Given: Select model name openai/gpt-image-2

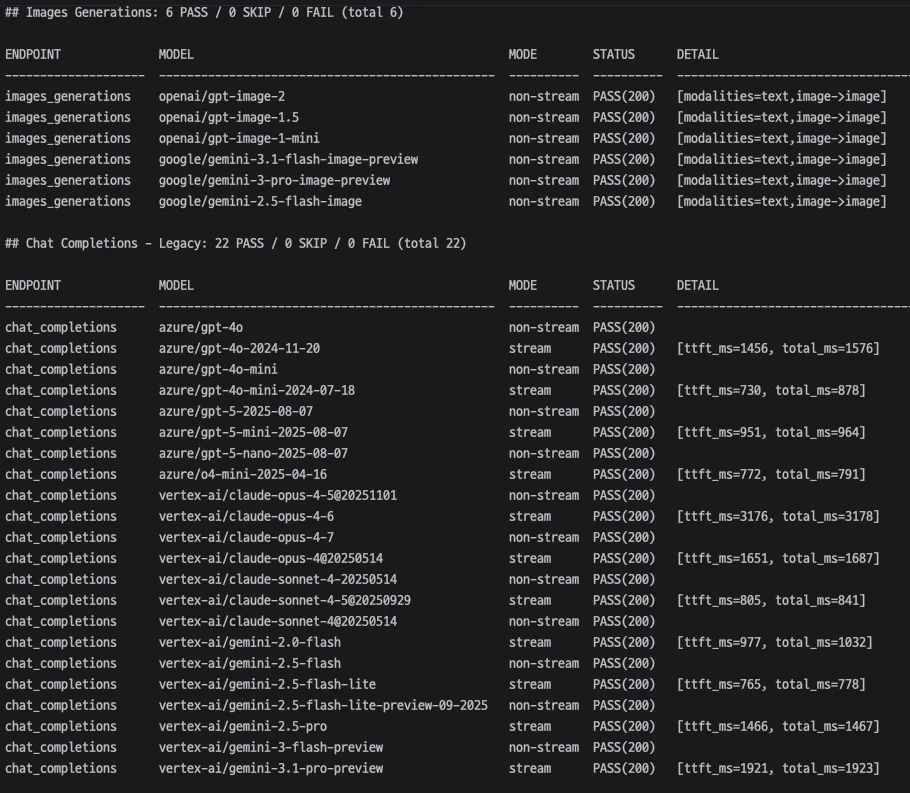Looking at the screenshot, I should click(x=222, y=96).
